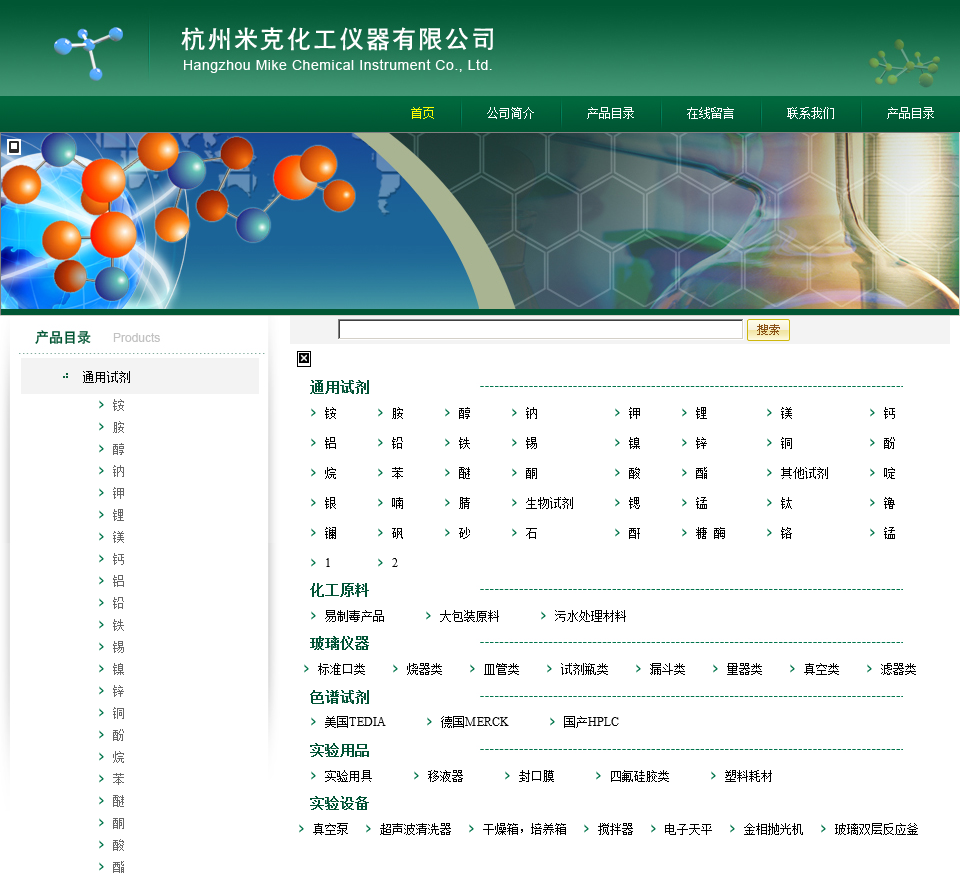Select 镁 in the left sidebar list

[x=118, y=538]
